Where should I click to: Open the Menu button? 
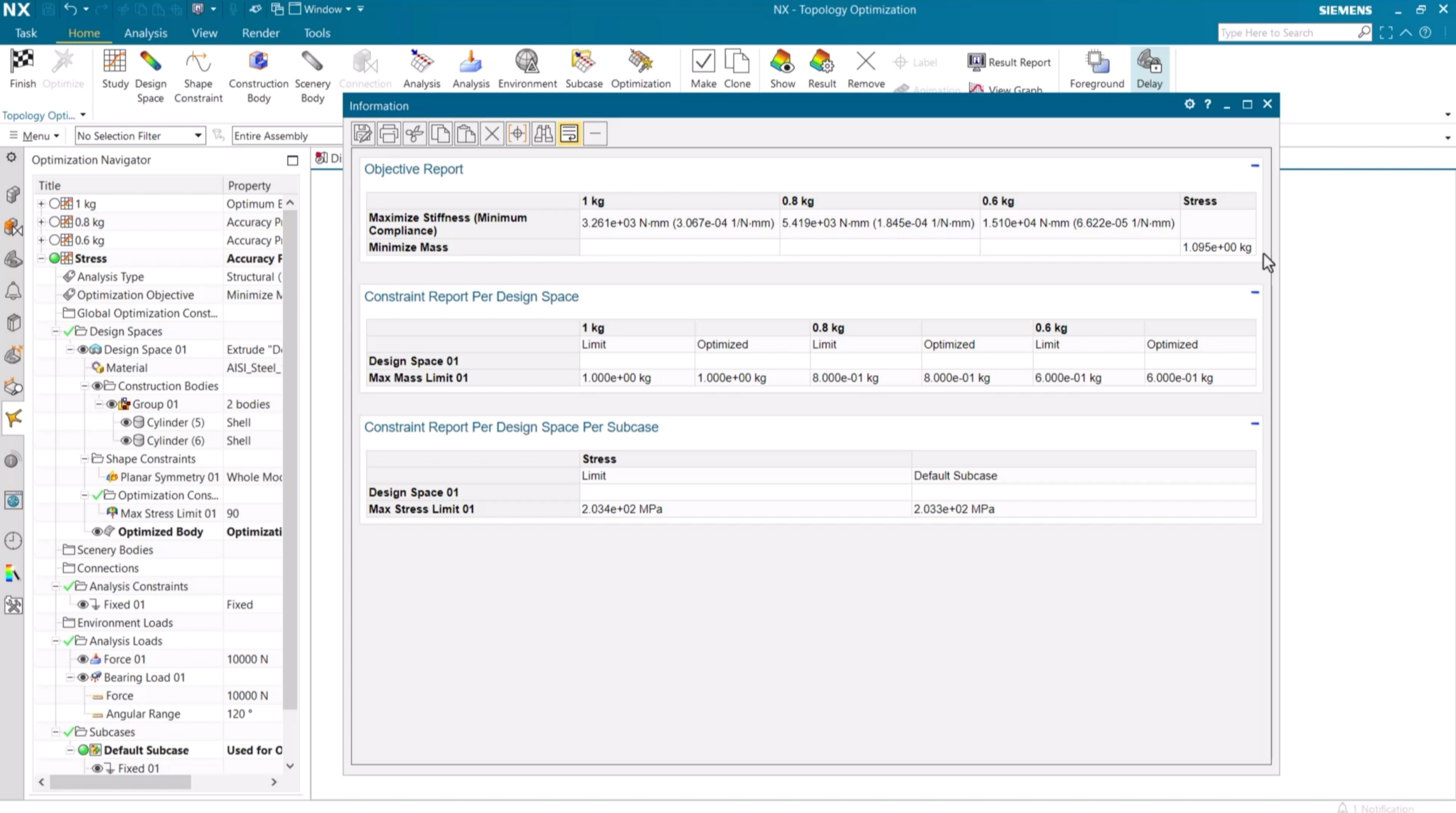coord(34,136)
